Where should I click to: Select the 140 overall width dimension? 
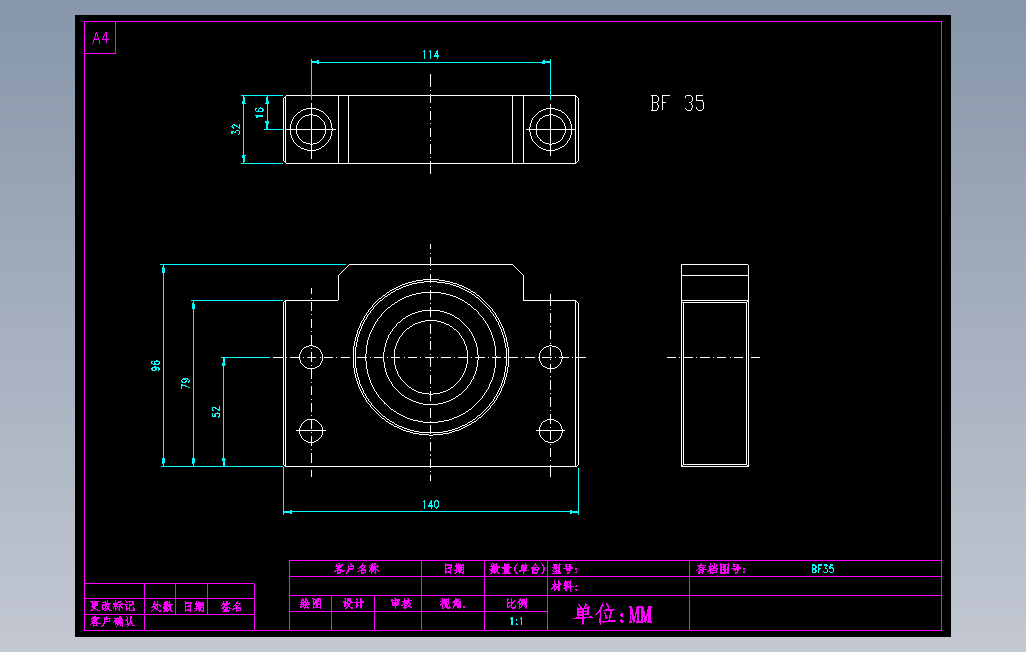coord(431,504)
